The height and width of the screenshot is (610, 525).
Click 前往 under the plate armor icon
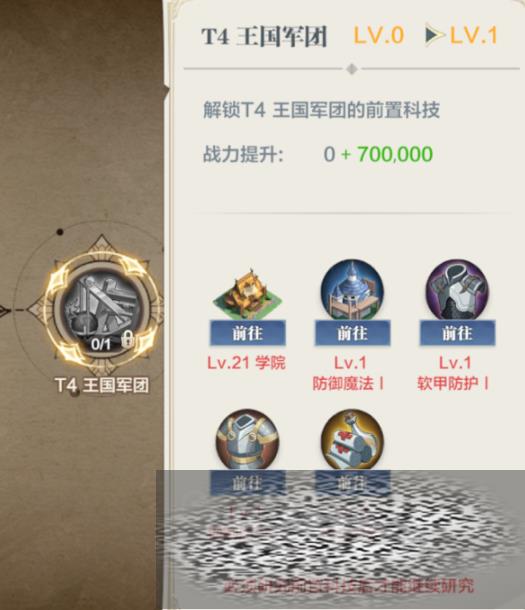coord(248,483)
